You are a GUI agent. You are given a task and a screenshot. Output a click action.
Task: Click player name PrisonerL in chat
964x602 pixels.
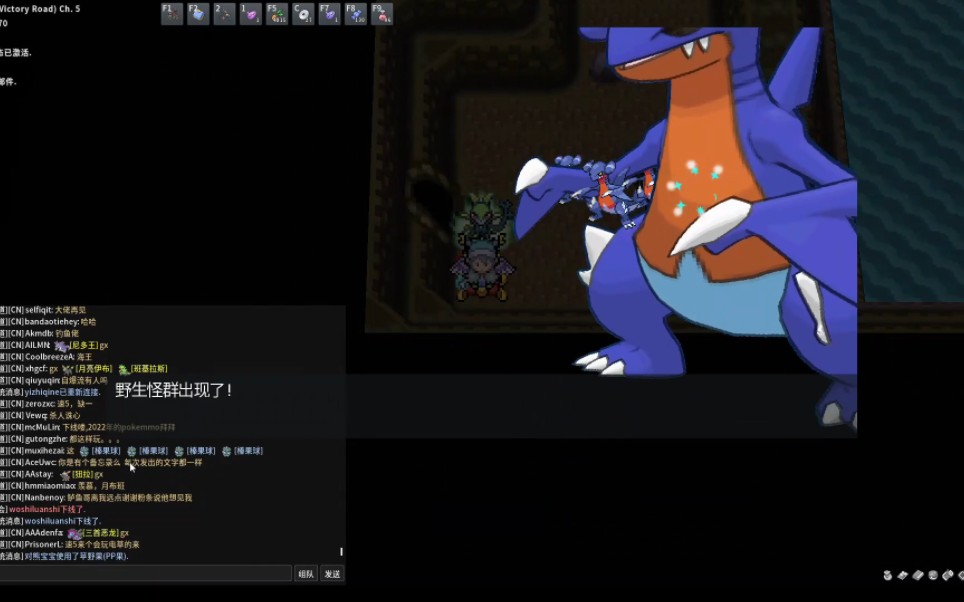coord(43,545)
